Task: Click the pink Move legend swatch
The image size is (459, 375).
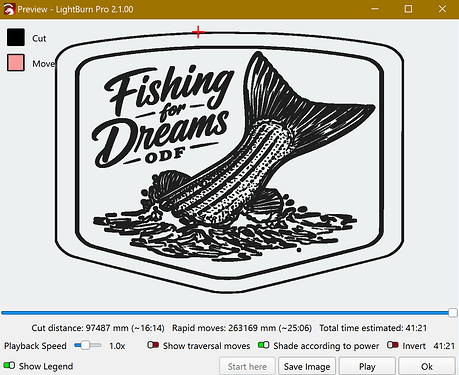Action: click(16, 63)
